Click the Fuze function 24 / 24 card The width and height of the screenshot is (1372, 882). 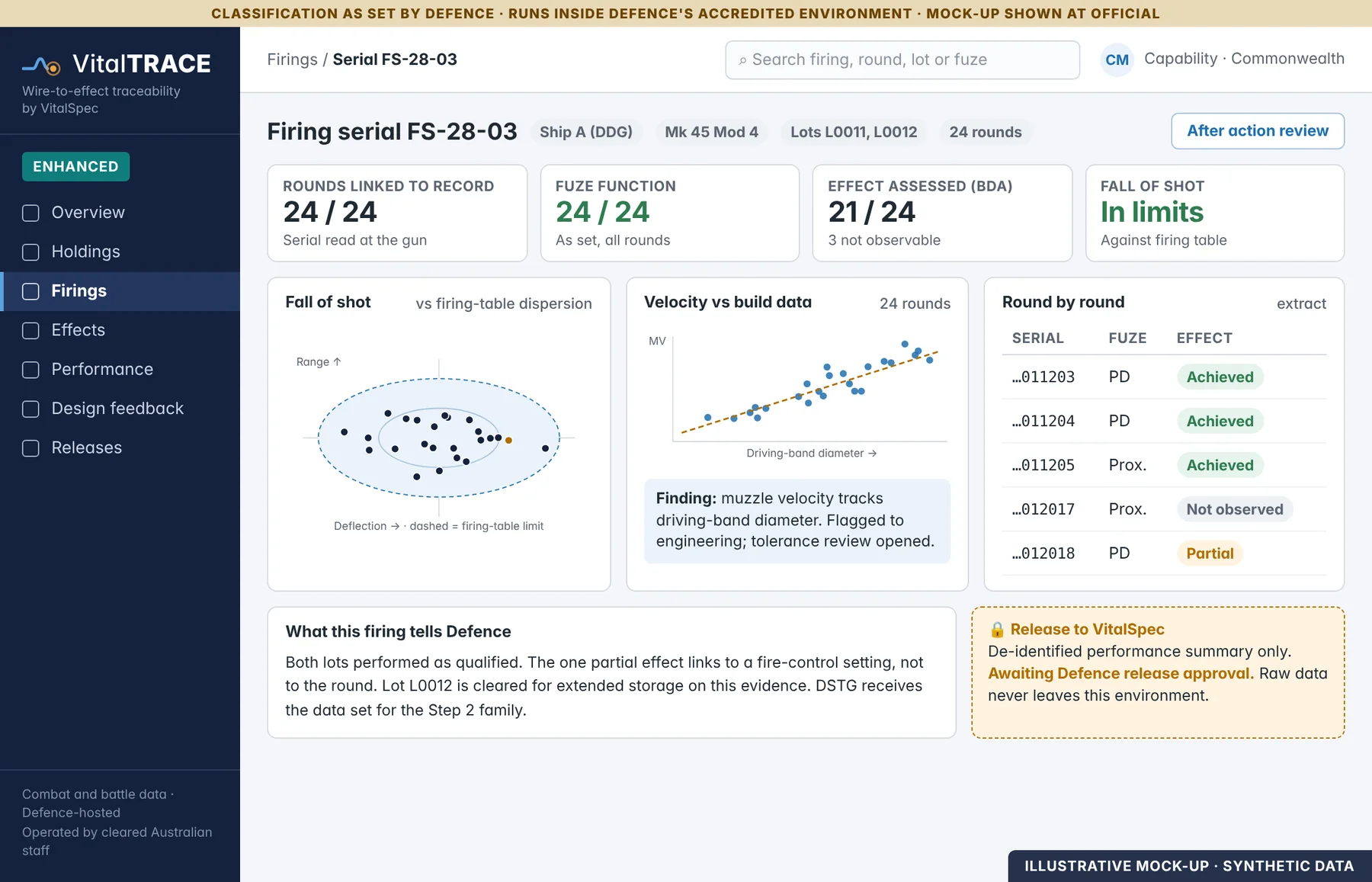[x=670, y=213]
